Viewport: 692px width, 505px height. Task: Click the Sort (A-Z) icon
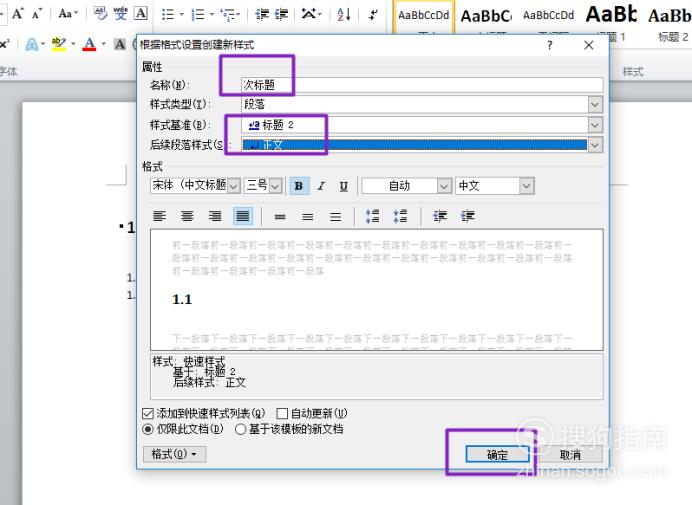click(x=344, y=15)
